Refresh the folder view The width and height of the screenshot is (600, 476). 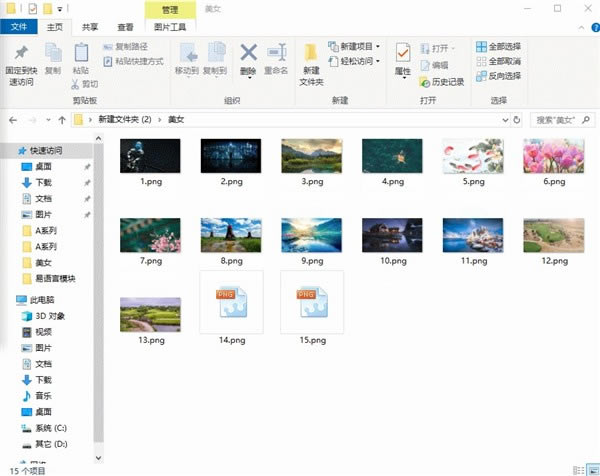click(517, 120)
